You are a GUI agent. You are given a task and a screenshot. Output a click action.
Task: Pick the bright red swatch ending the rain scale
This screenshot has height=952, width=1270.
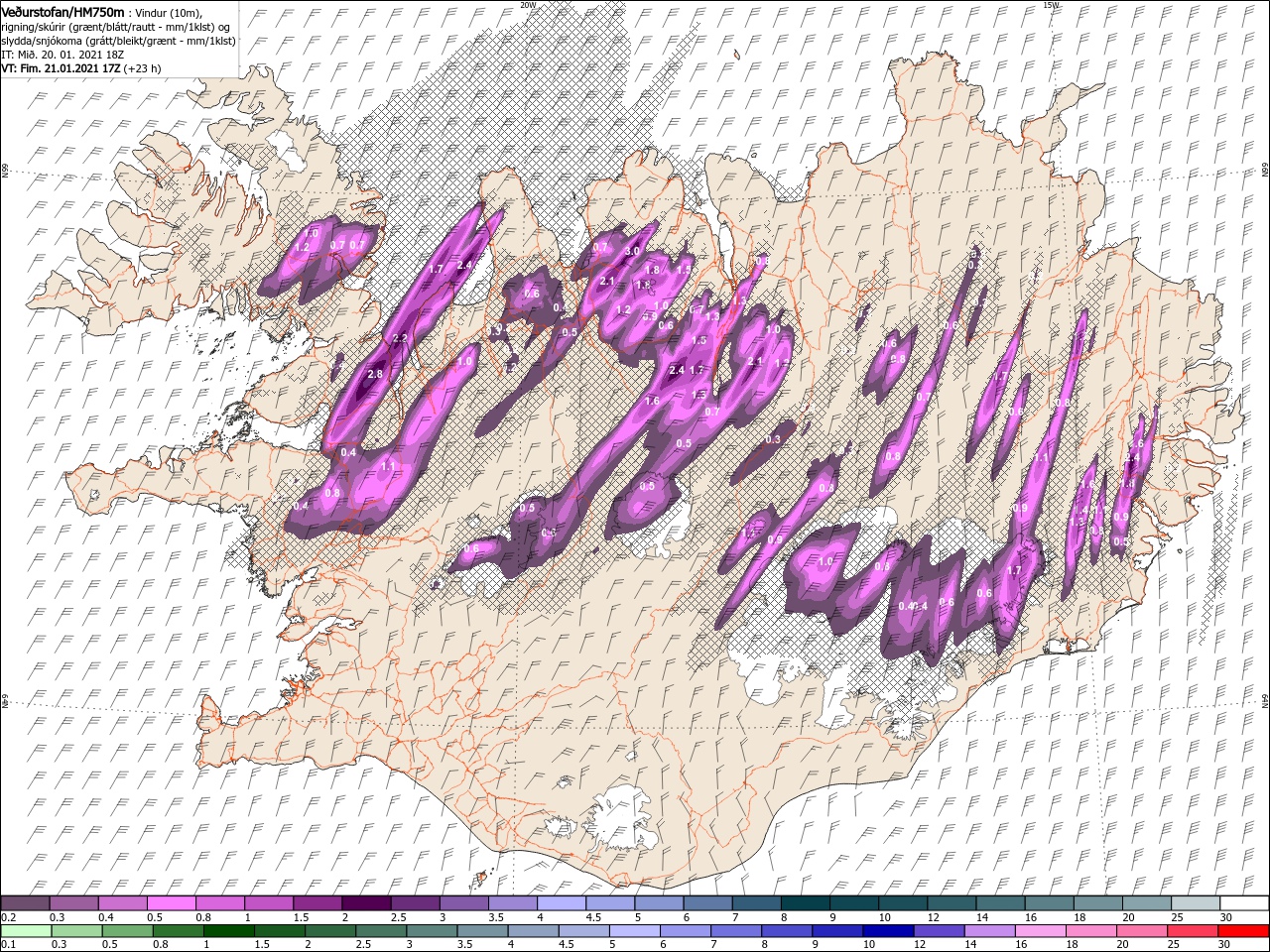(1243, 931)
